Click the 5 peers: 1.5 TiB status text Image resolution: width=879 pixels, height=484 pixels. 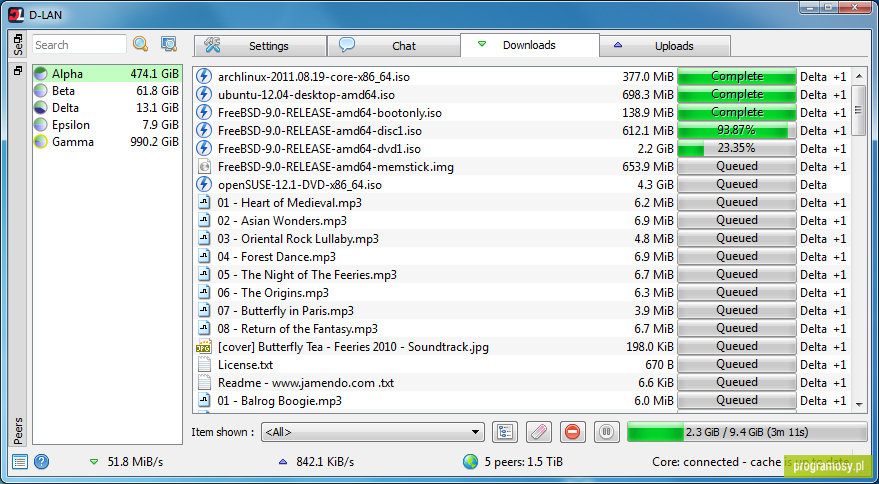coord(524,462)
